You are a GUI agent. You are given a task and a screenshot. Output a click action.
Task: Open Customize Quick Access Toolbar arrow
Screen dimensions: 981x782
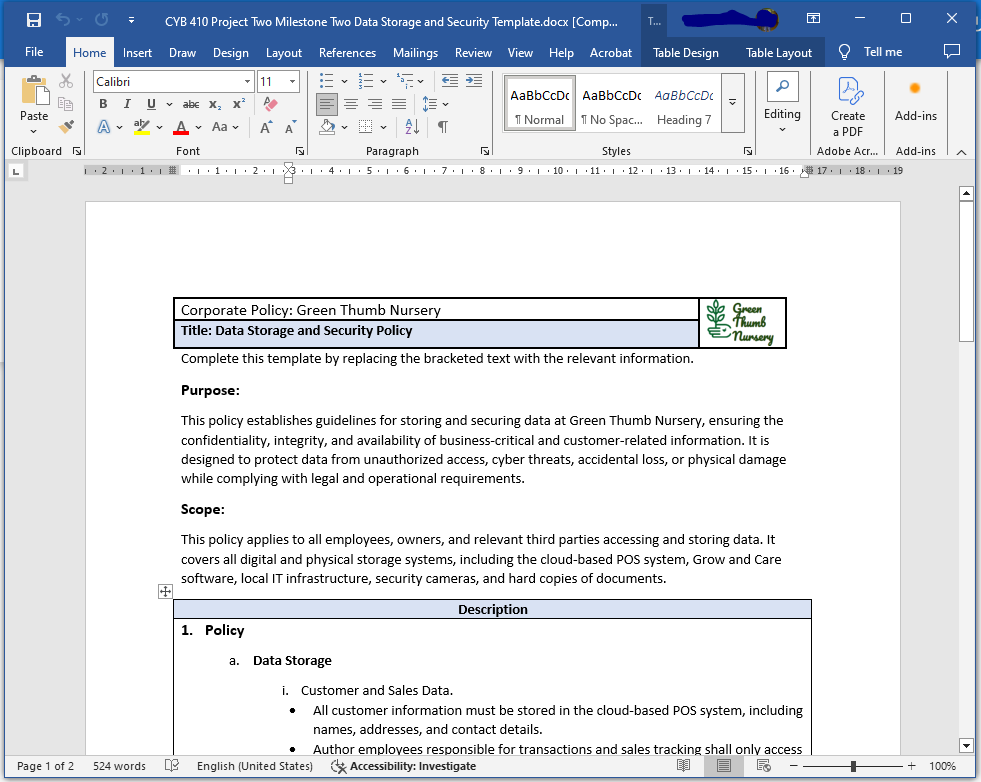(x=131, y=20)
